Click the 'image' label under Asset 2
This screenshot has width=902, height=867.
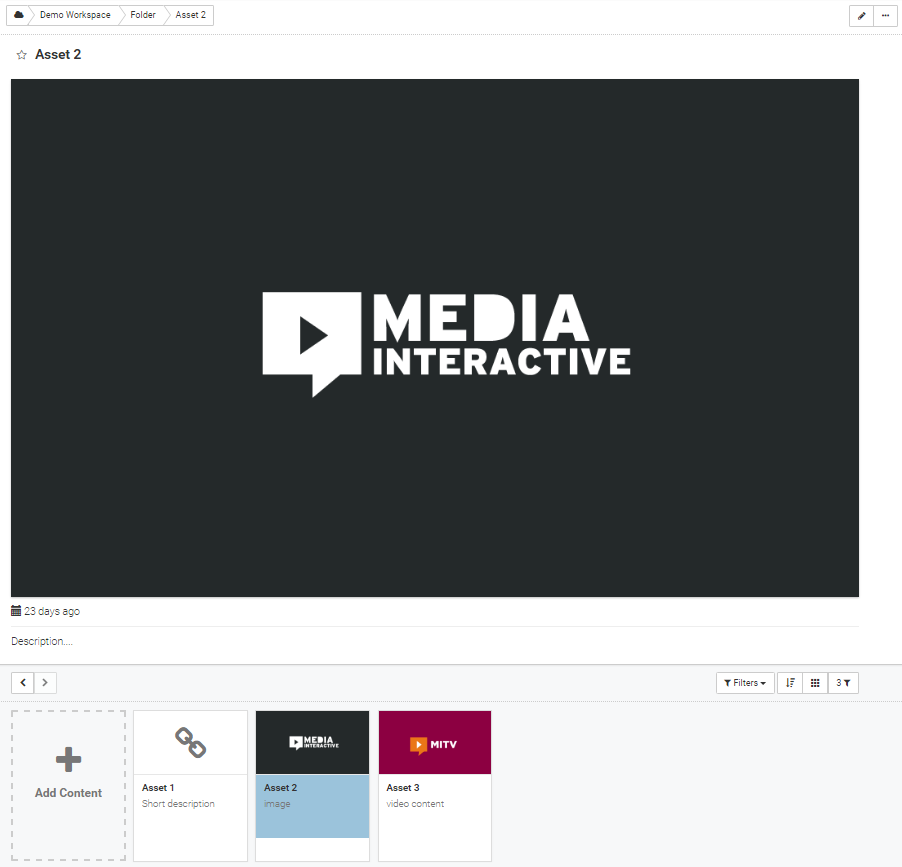click(x=277, y=804)
